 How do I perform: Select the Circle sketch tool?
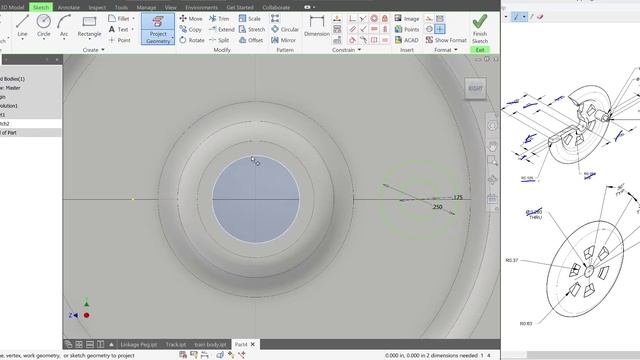tap(43, 26)
